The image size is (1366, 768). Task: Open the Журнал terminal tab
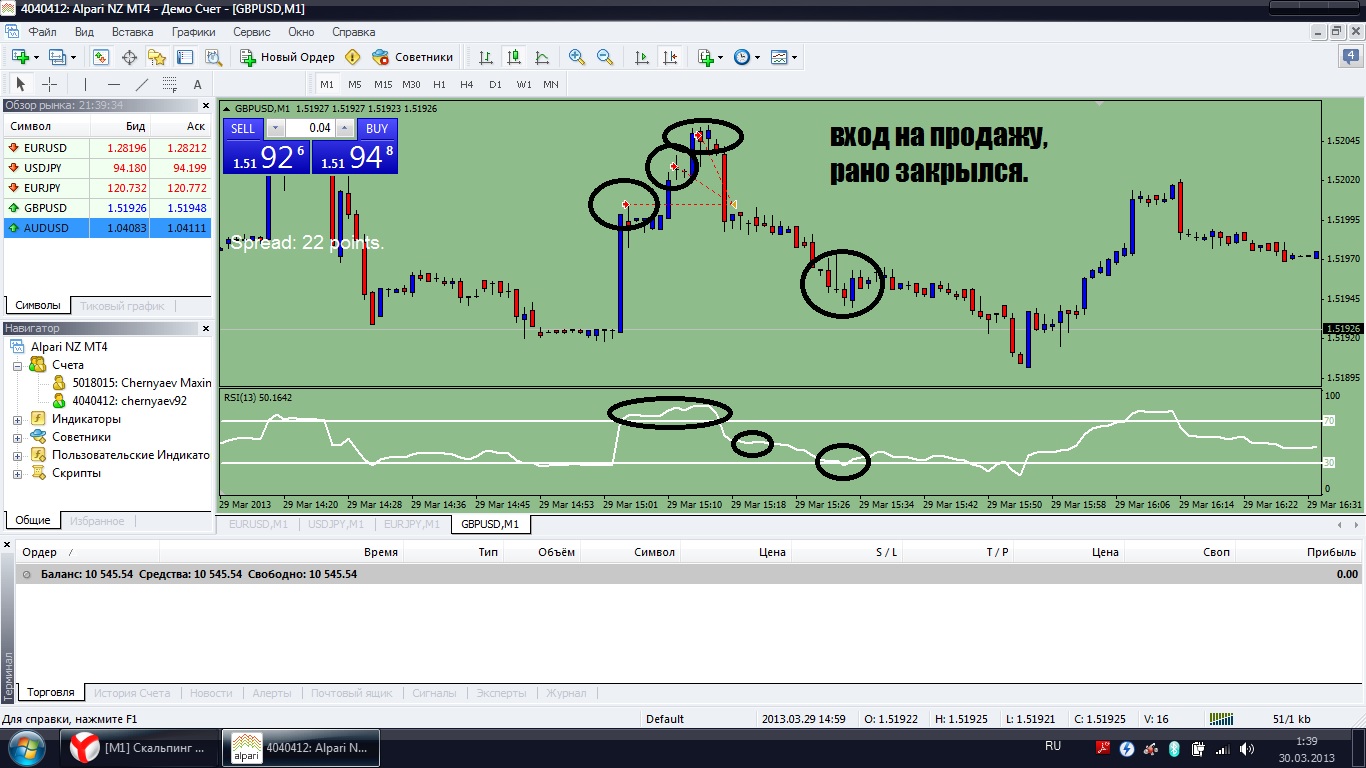point(566,692)
